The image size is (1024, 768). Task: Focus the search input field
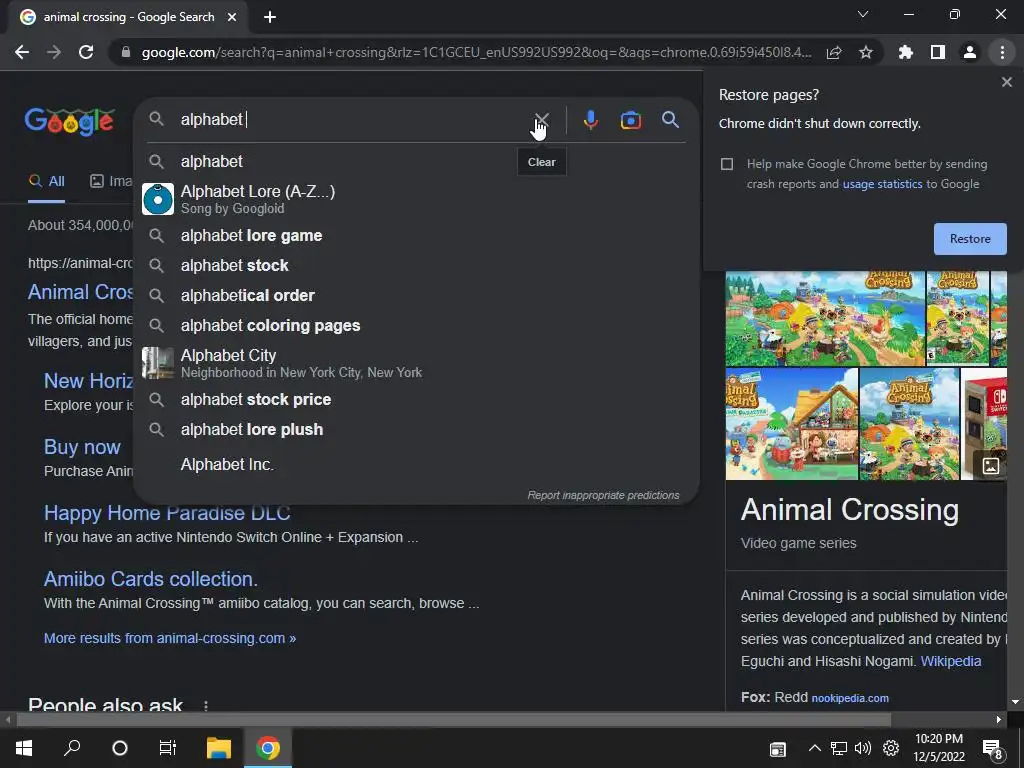coord(353,120)
